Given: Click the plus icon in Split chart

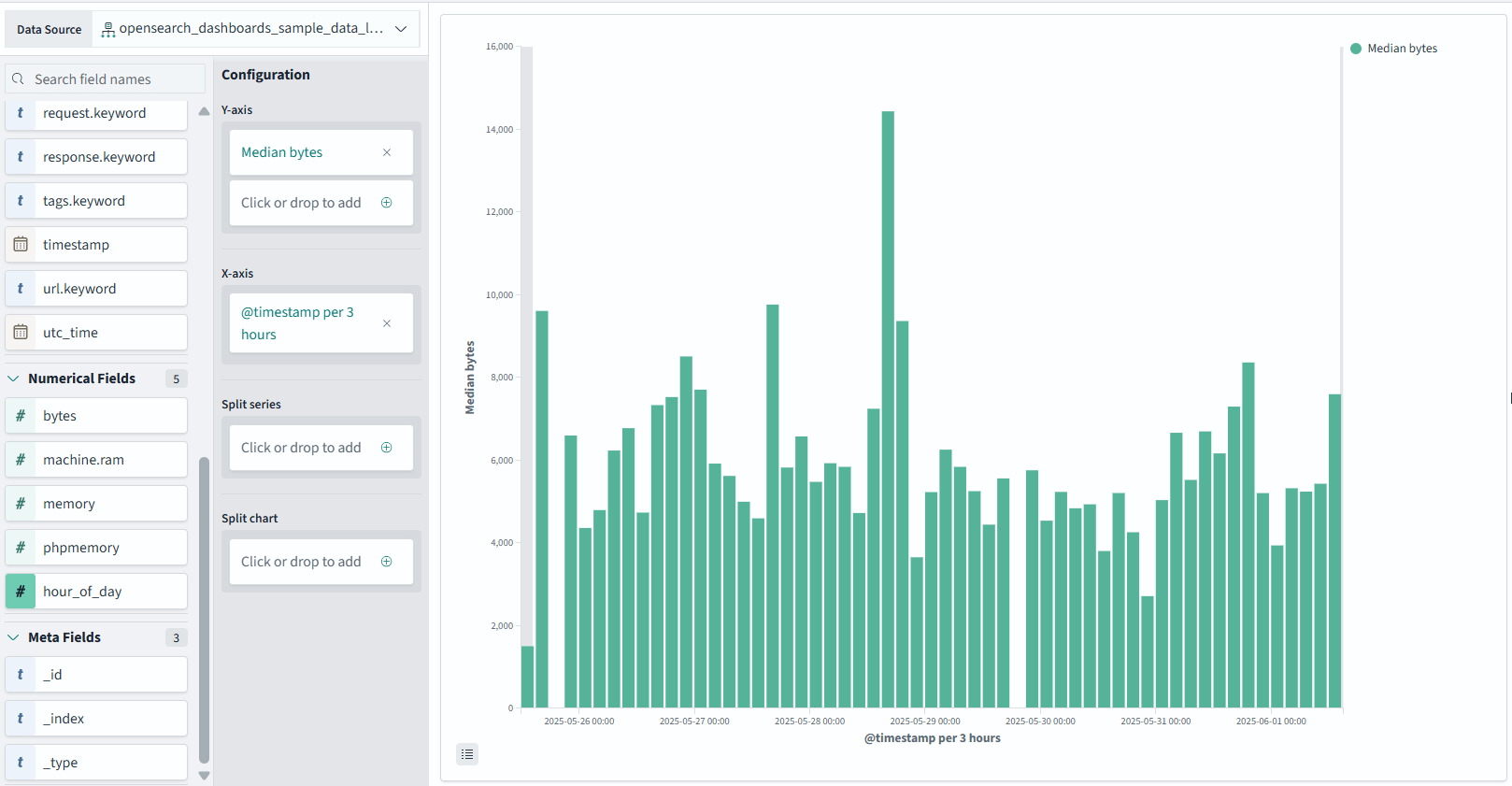Looking at the screenshot, I should click(387, 562).
